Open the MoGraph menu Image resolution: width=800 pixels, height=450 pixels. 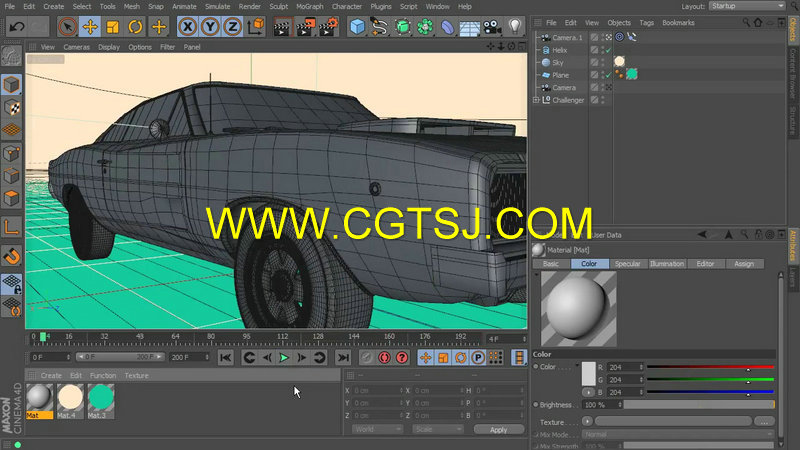pyautogui.click(x=310, y=7)
